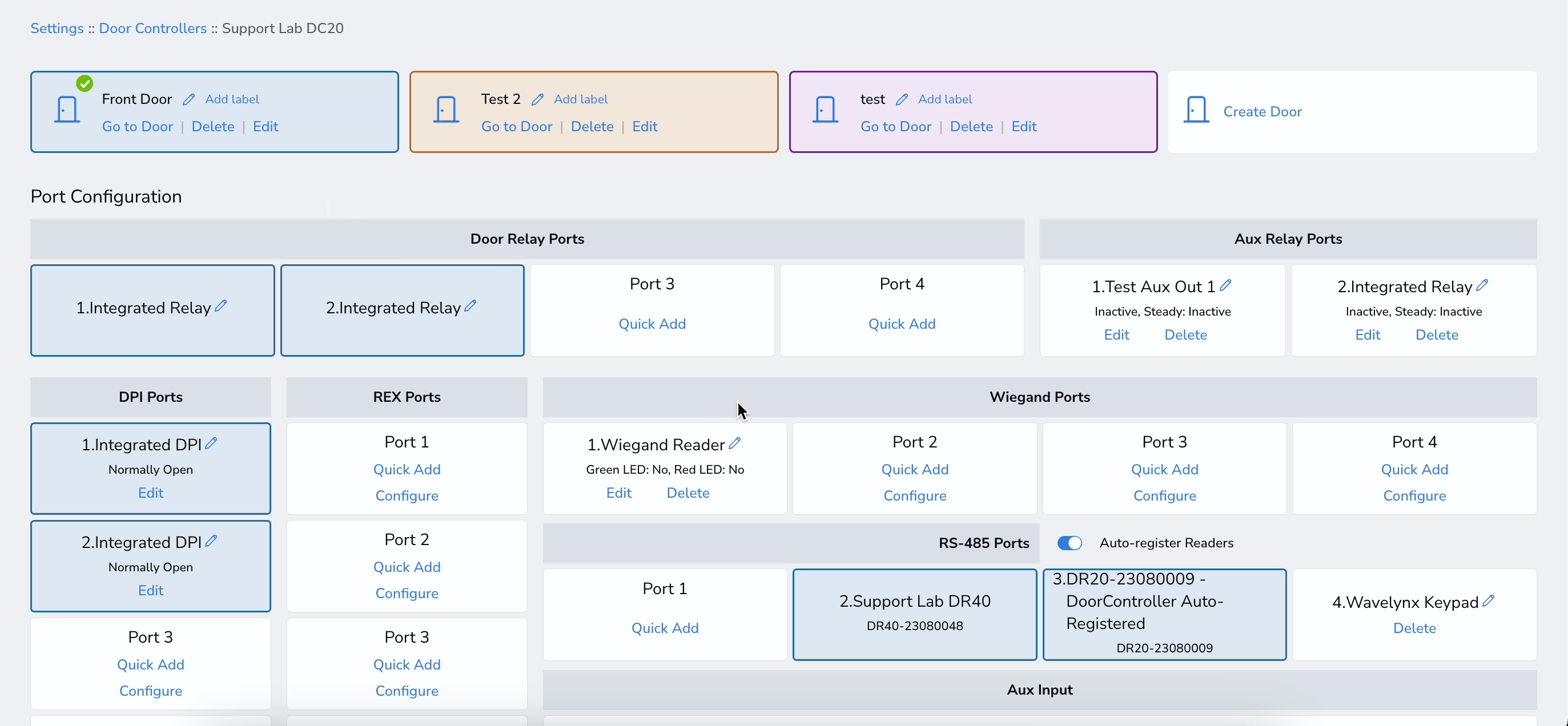Edit 1.Wiegand Reader

618,493
